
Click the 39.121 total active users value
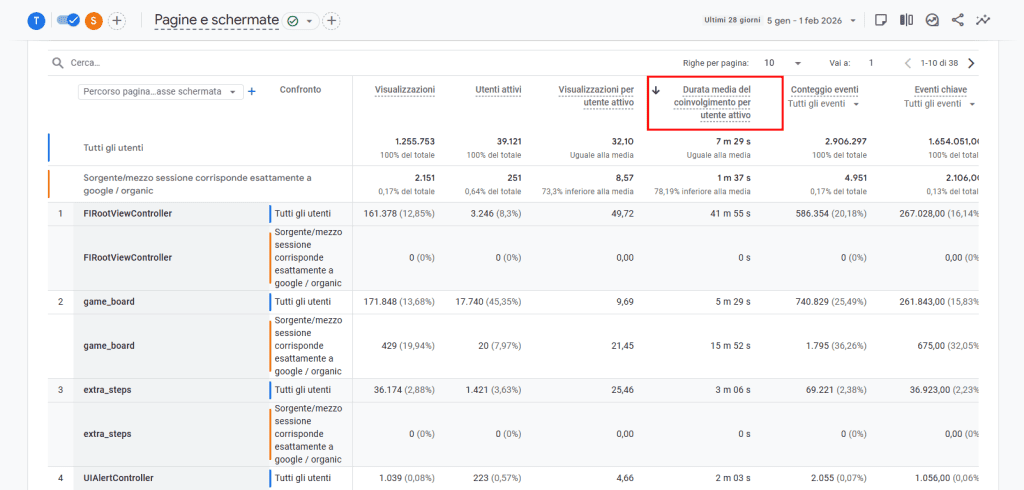(x=507, y=142)
